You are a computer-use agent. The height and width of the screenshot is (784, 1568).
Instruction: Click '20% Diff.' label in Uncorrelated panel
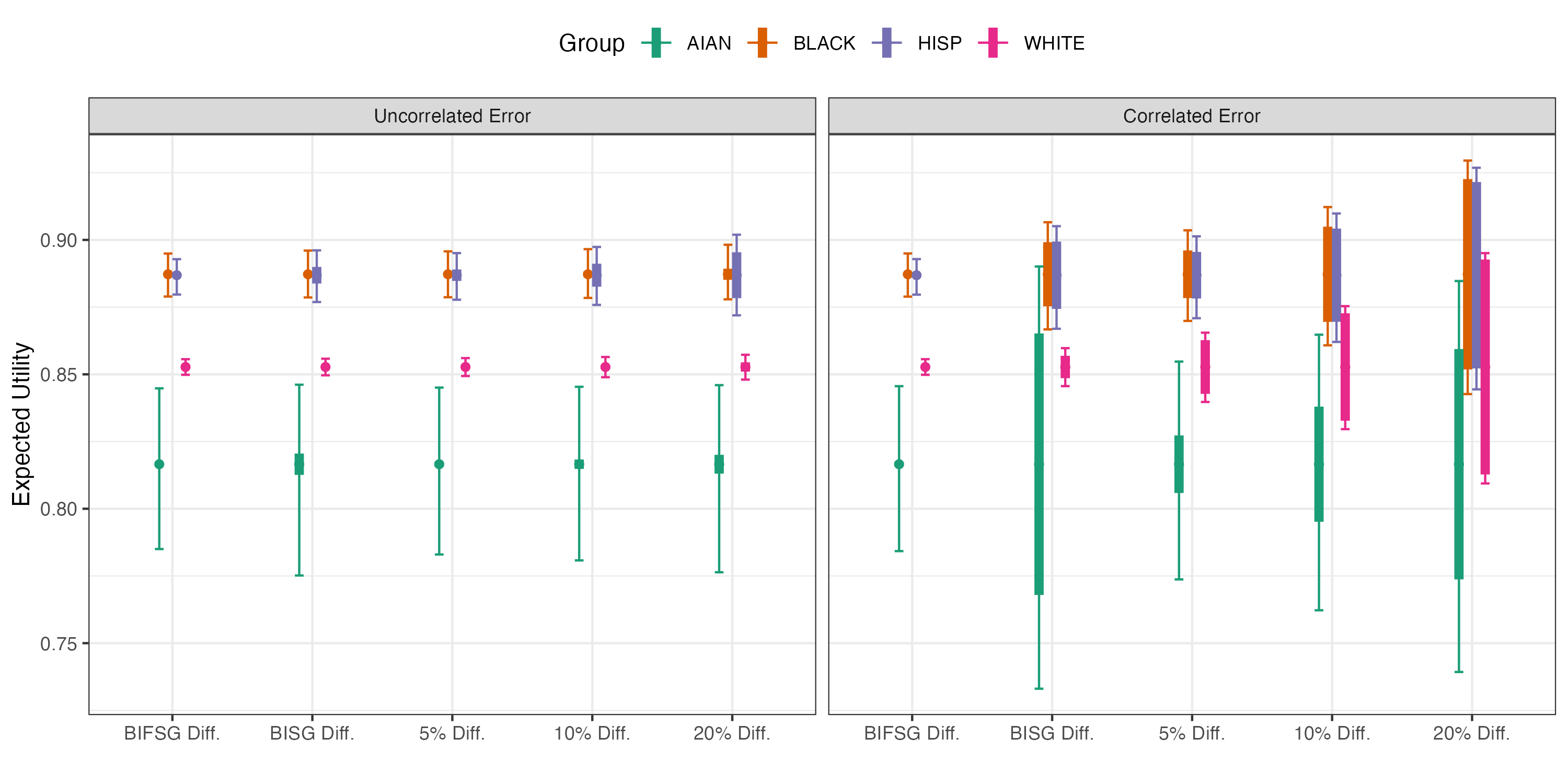click(x=732, y=733)
